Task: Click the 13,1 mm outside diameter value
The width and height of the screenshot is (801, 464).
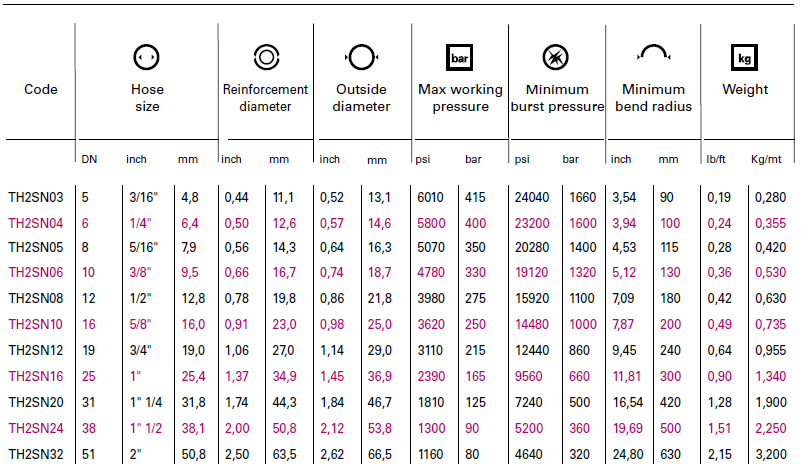Action: coord(379,197)
